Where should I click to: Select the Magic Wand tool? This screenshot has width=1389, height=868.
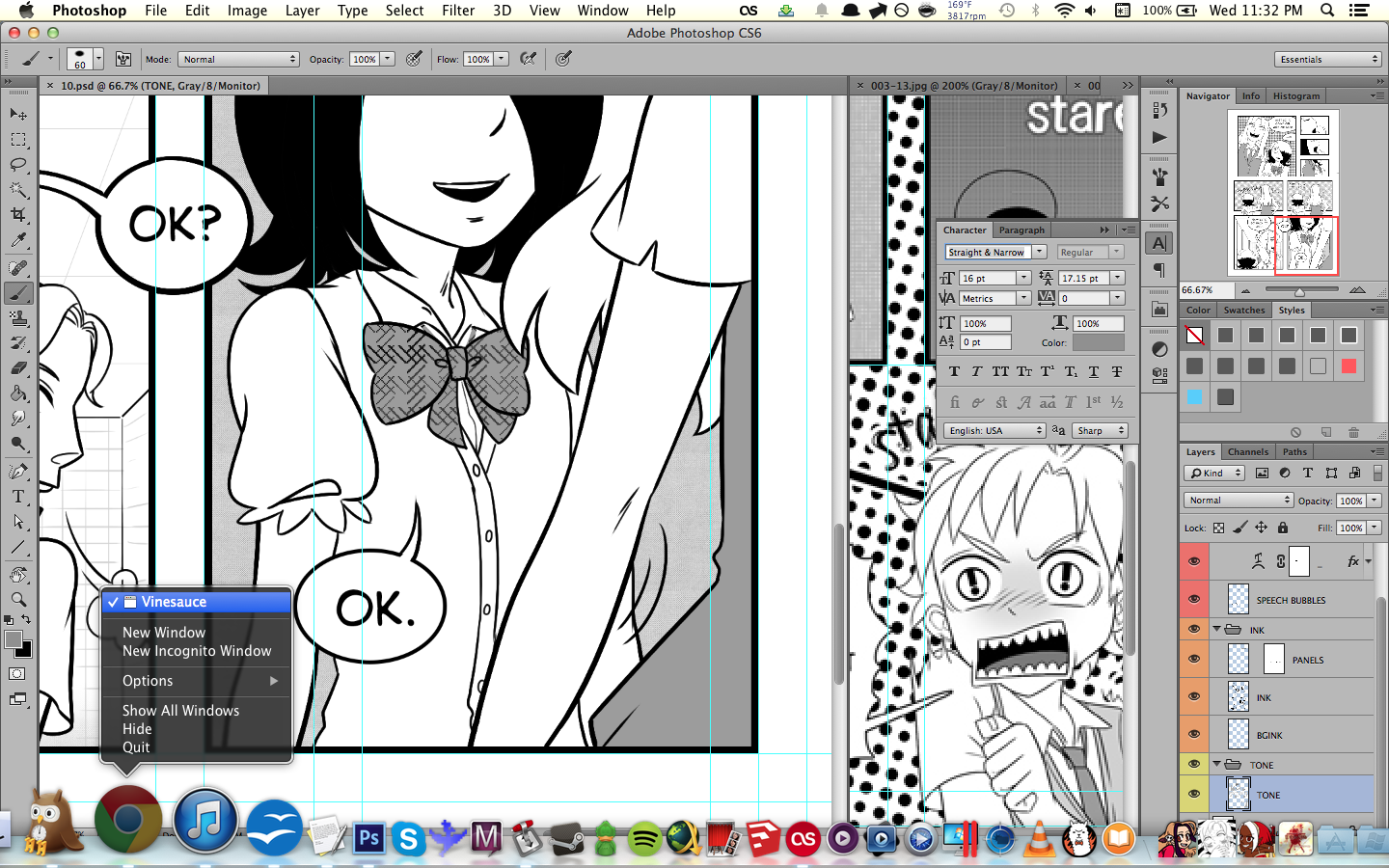pyautogui.click(x=18, y=190)
